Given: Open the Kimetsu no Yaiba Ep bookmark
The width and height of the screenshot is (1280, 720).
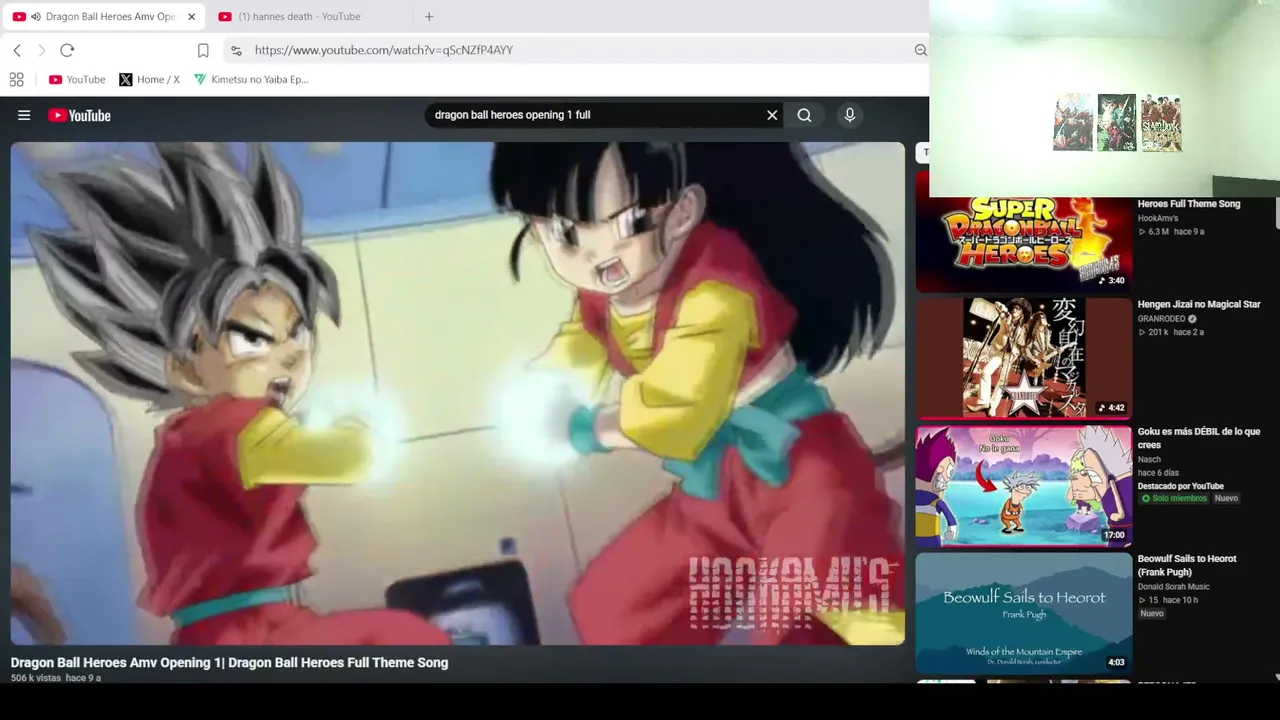Looking at the screenshot, I should point(251,80).
